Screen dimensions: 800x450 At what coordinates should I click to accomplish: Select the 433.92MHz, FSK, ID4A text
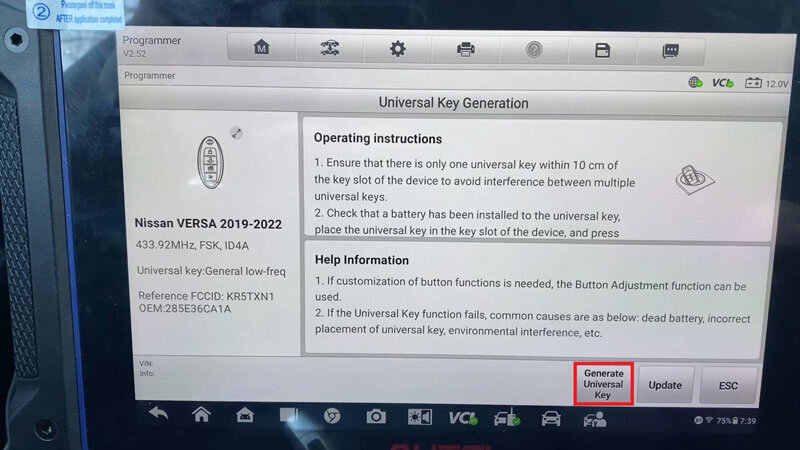(x=192, y=245)
